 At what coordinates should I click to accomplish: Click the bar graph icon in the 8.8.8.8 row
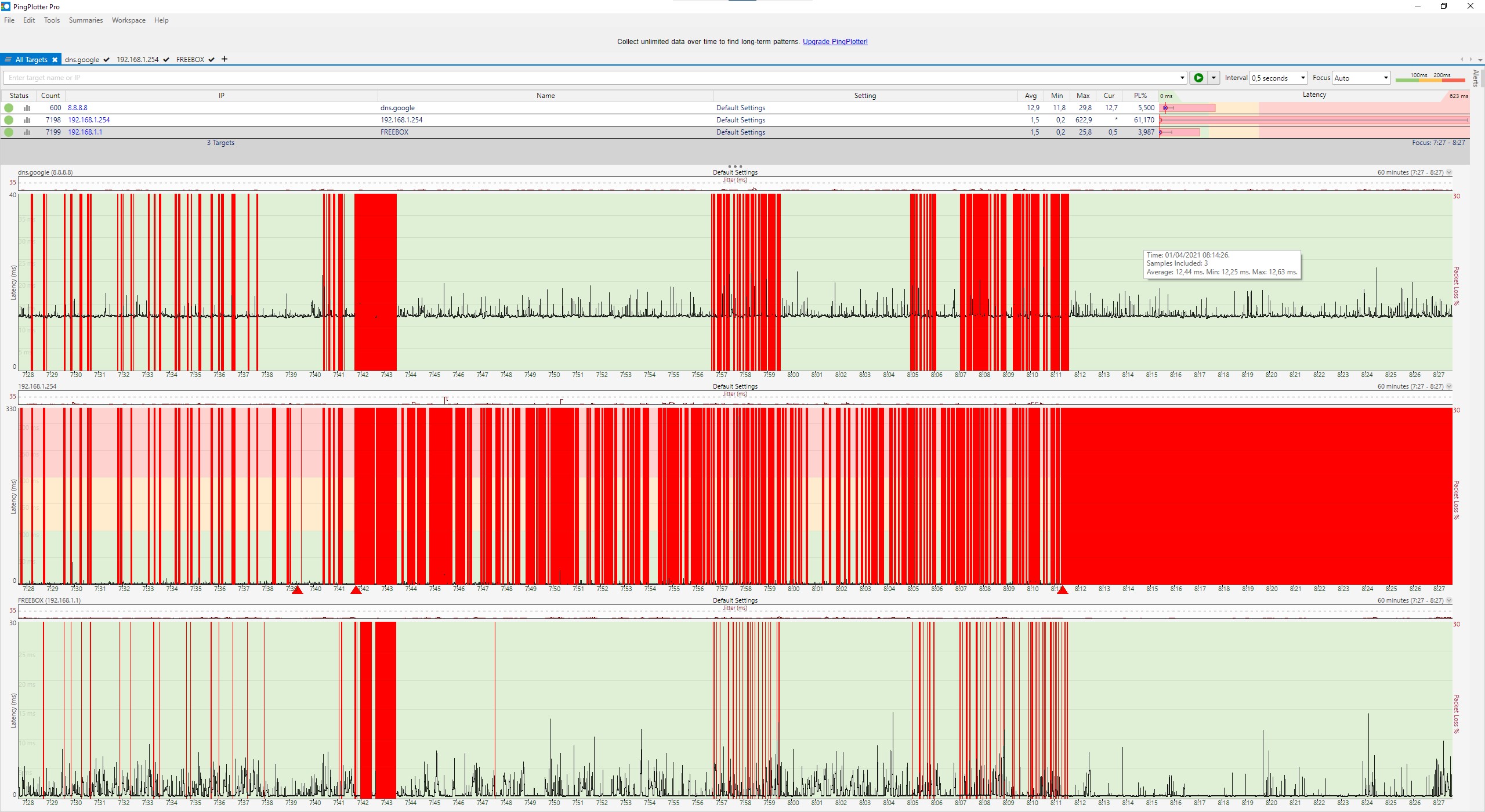point(27,108)
